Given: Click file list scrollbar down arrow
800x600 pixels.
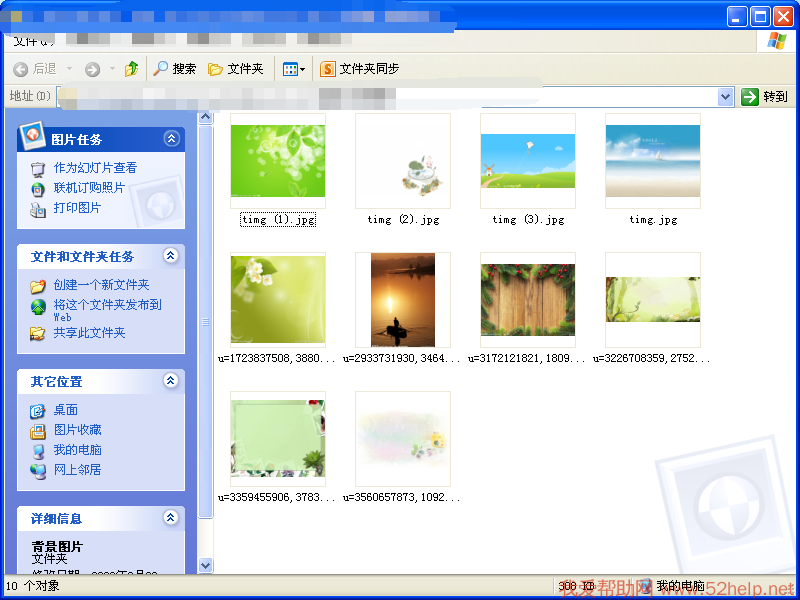Looking at the screenshot, I should (x=206, y=565).
